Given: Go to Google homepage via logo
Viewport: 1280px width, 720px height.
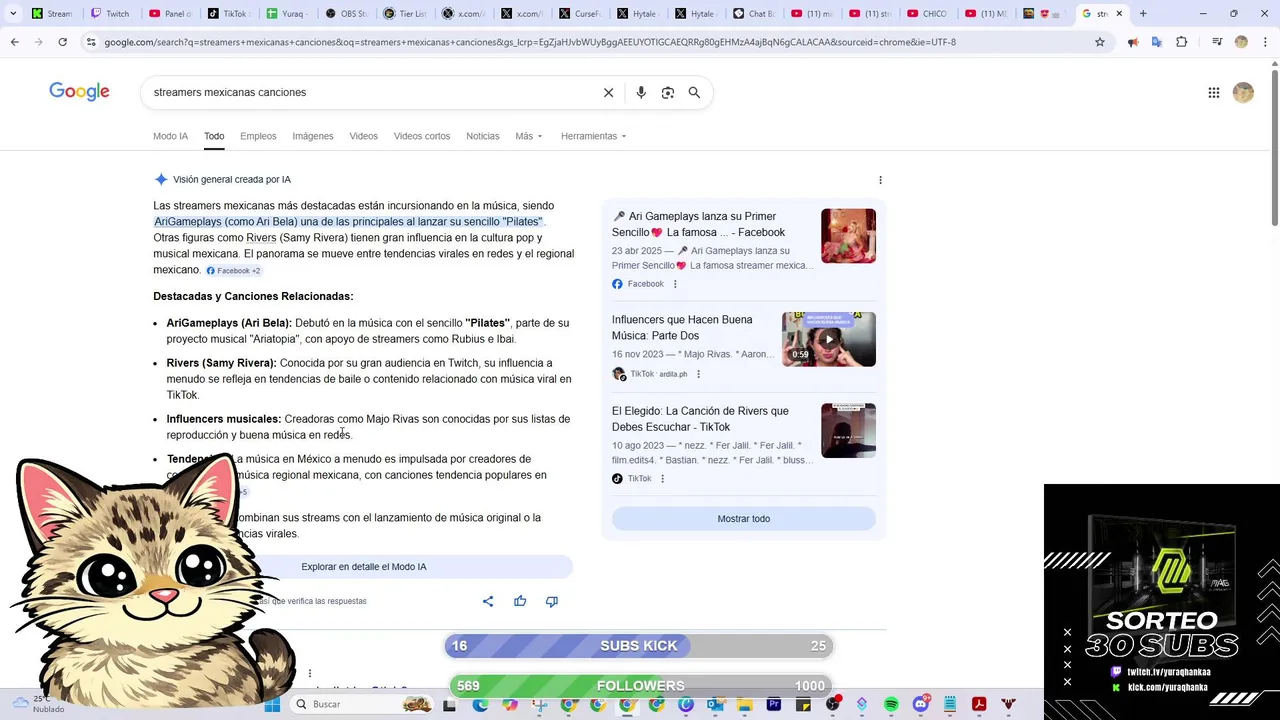Looking at the screenshot, I should point(79,92).
